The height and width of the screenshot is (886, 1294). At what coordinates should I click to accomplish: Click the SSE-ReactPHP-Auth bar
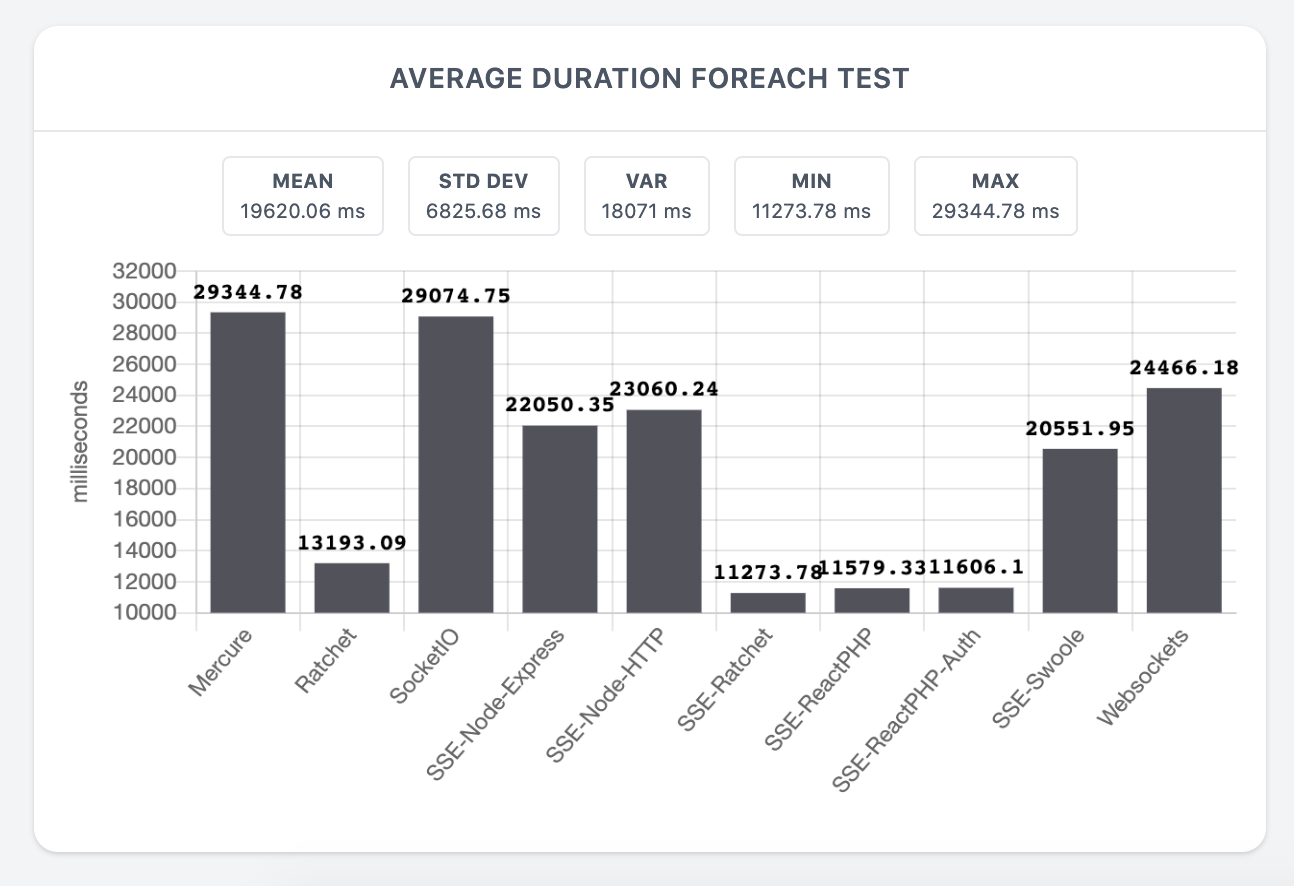976,600
